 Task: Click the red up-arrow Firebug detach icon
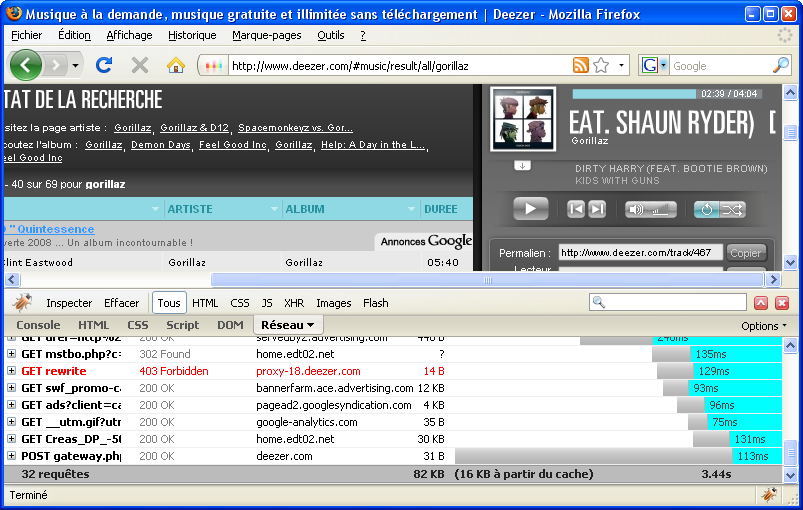click(x=761, y=303)
